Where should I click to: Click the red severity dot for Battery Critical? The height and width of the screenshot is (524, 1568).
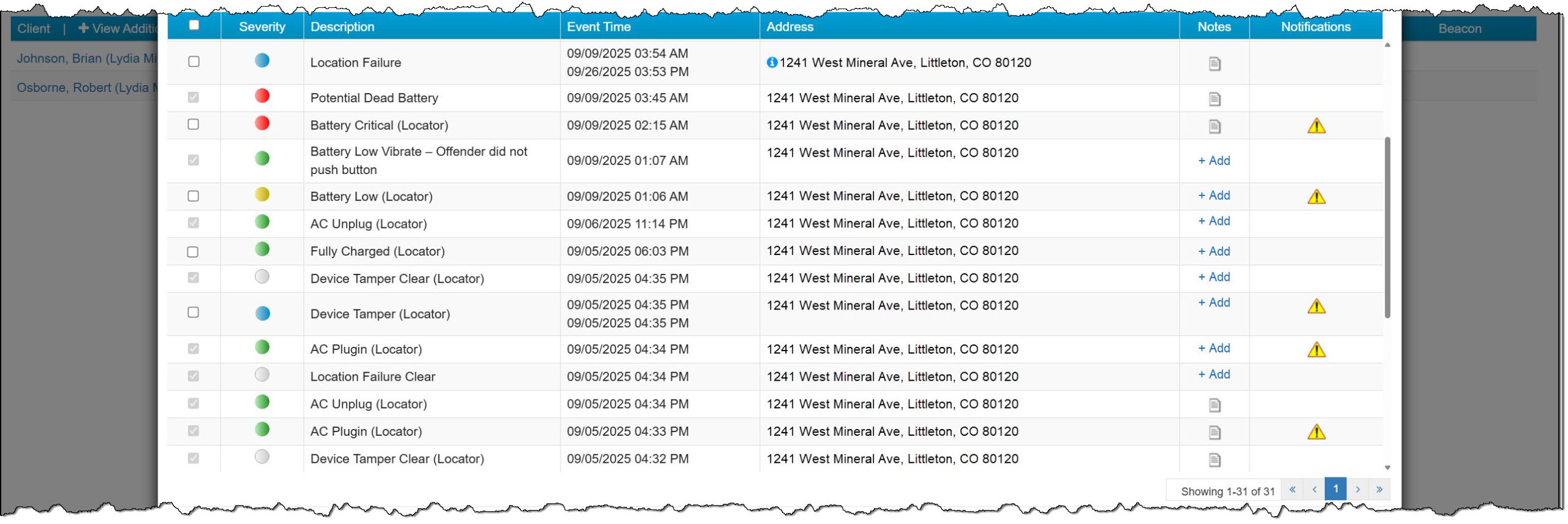point(262,123)
